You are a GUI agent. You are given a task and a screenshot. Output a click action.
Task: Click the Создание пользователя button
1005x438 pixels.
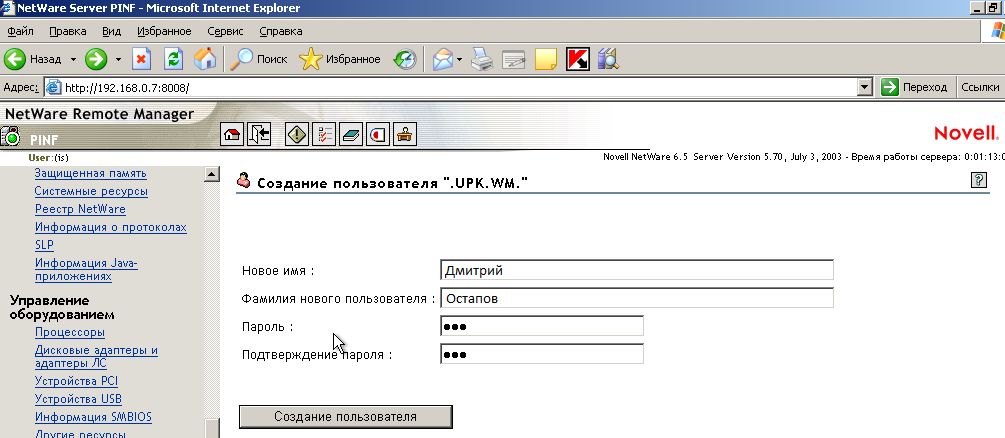[x=345, y=417]
